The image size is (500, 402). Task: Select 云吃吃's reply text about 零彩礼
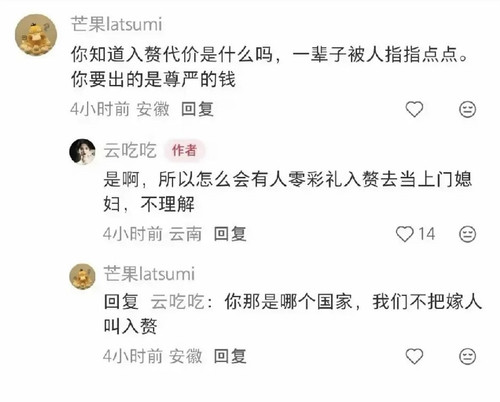click(288, 192)
